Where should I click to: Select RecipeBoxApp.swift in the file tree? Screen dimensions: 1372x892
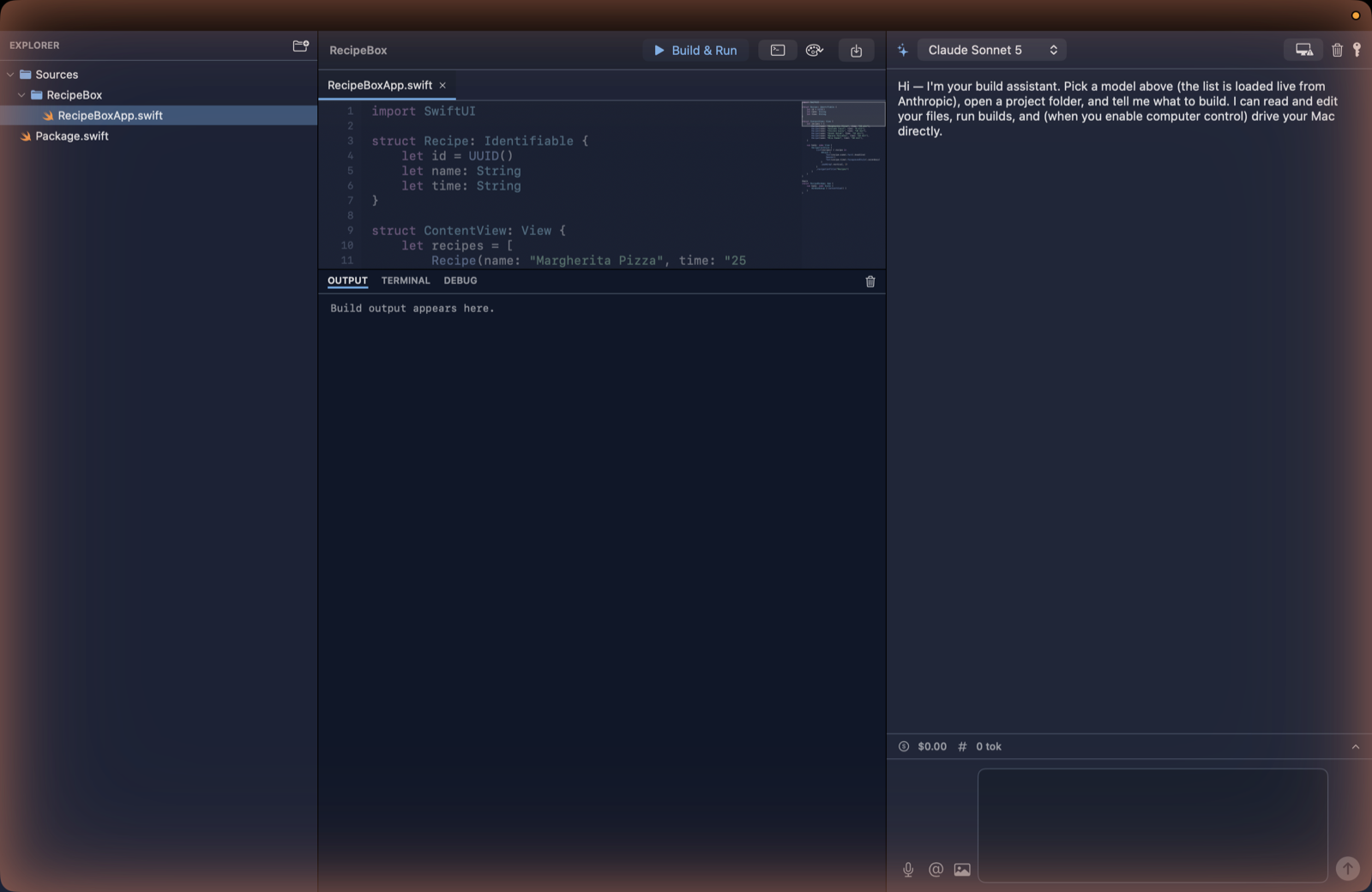point(159,116)
